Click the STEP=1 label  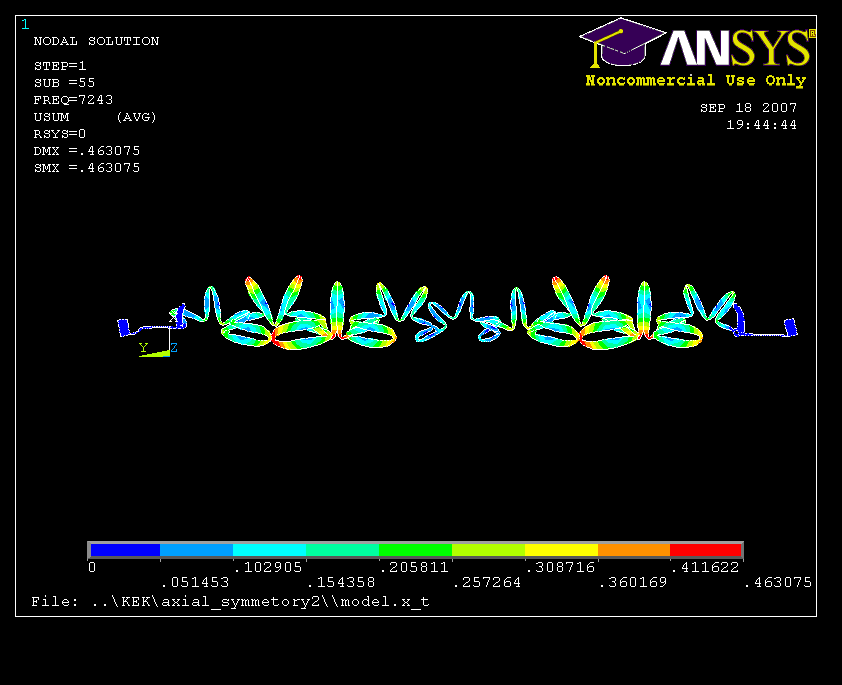click(60, 66)
